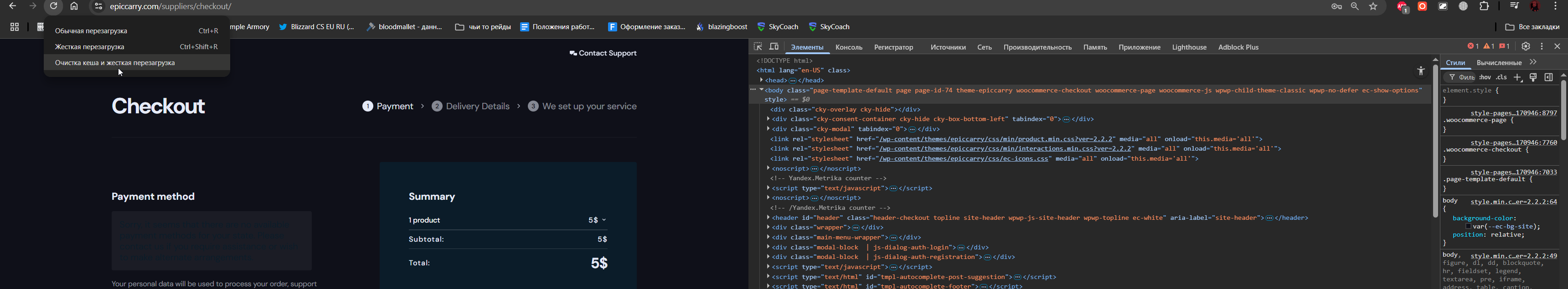Screen dimensions: 1568x289
Task: Go back to the previous page
Action: tap(12, 7)
